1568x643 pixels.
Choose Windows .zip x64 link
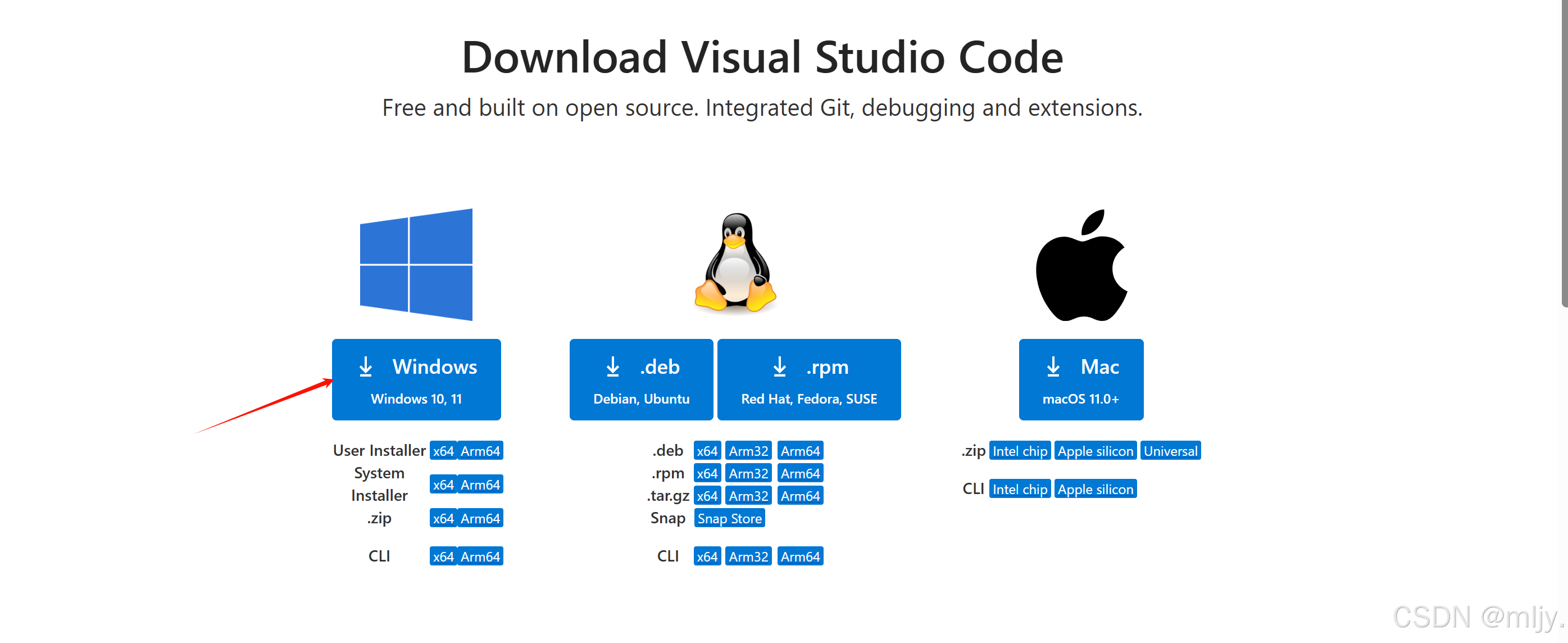point(443,518)
